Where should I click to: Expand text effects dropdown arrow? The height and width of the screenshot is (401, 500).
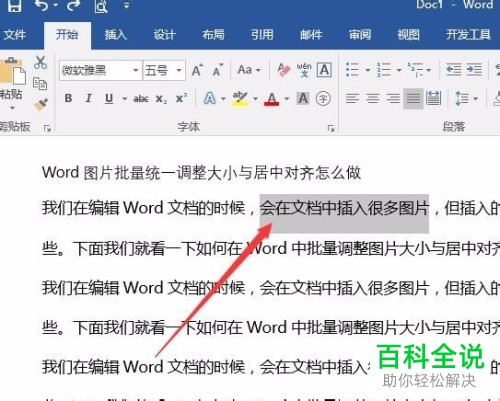(x=223, y=99)
